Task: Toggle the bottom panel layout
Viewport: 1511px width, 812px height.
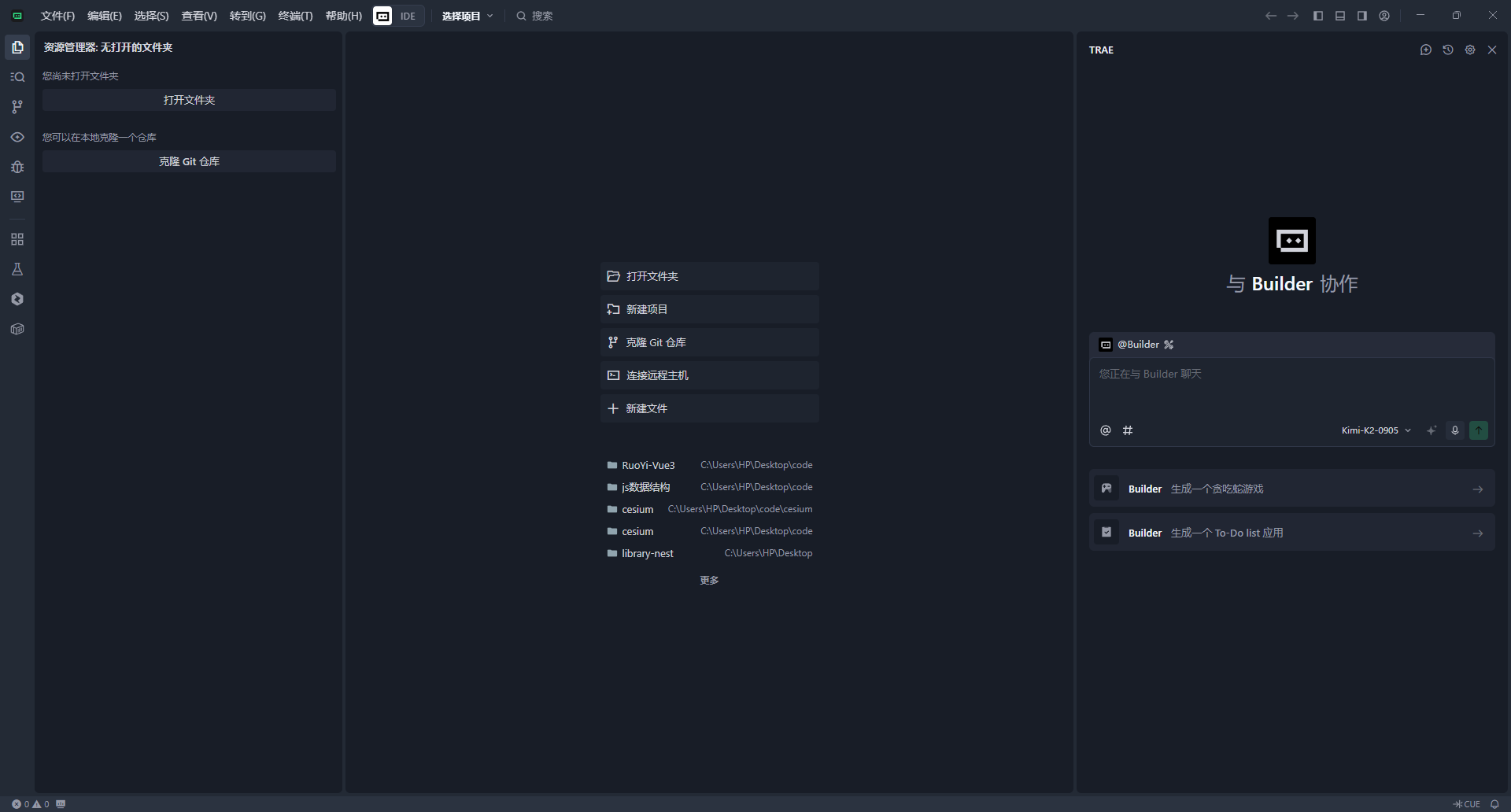Action: tap(1340, 16)
